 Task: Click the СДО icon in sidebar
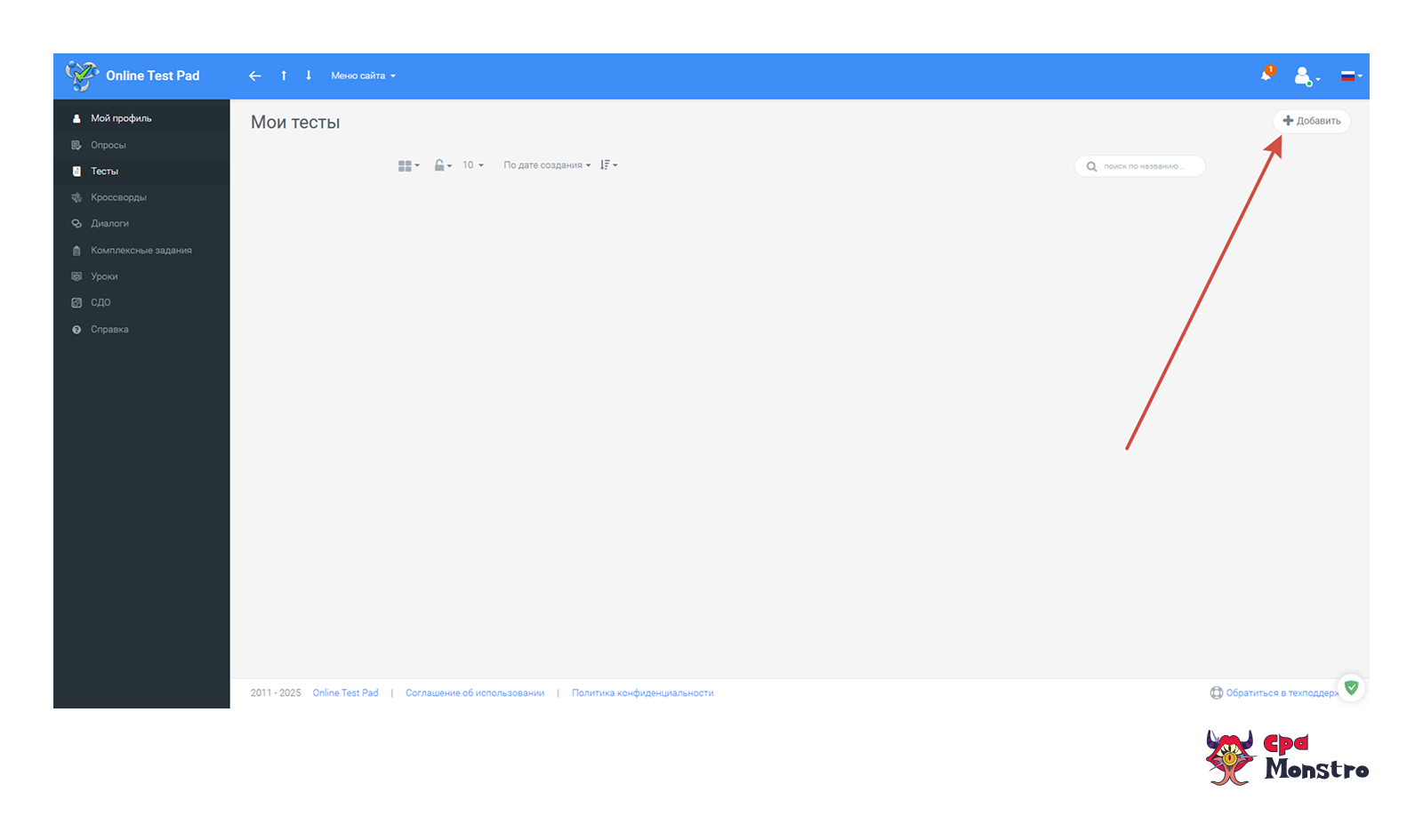[76, 303]
